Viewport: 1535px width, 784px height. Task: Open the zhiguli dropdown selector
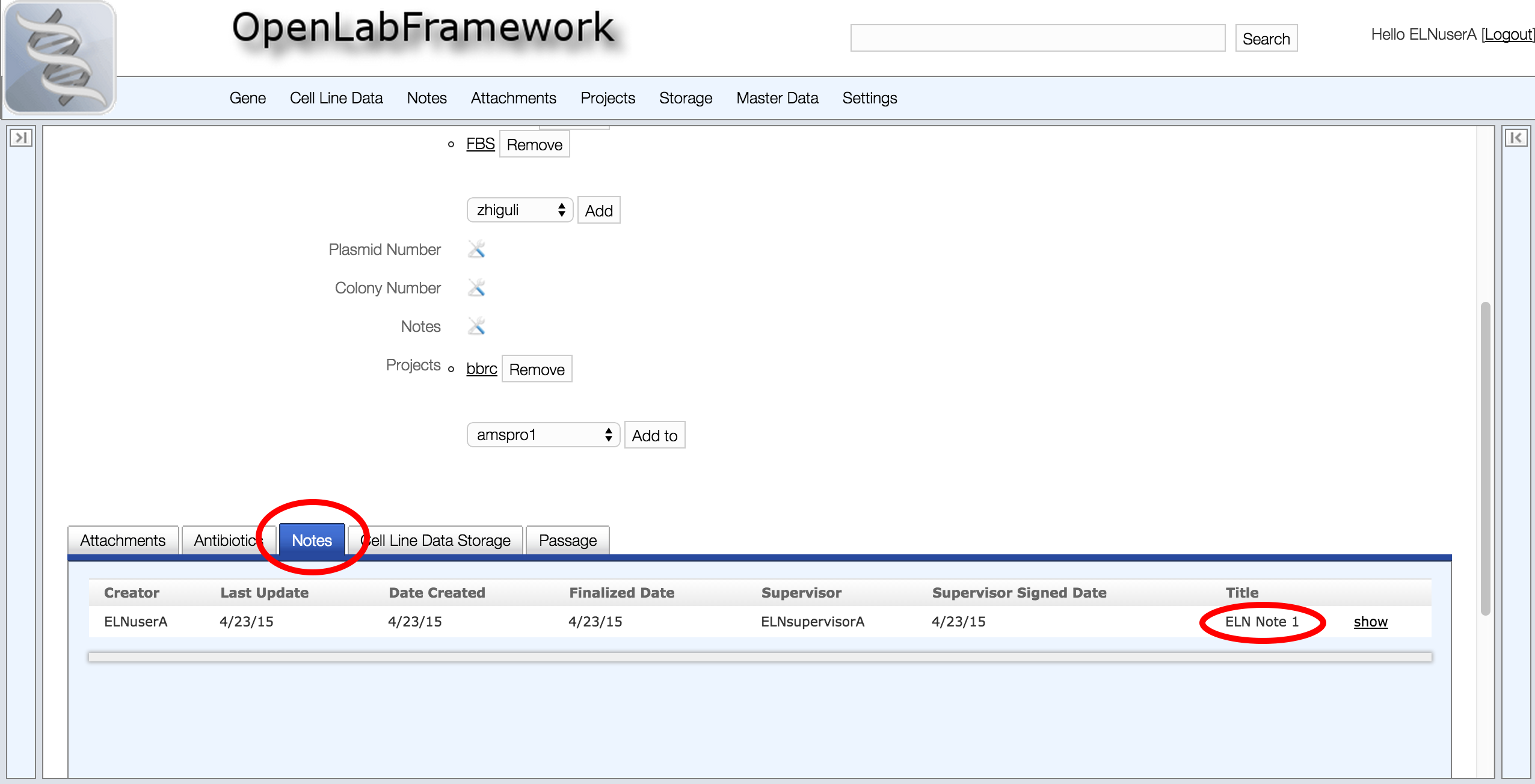pyautogui.click(x=520, y=210)
